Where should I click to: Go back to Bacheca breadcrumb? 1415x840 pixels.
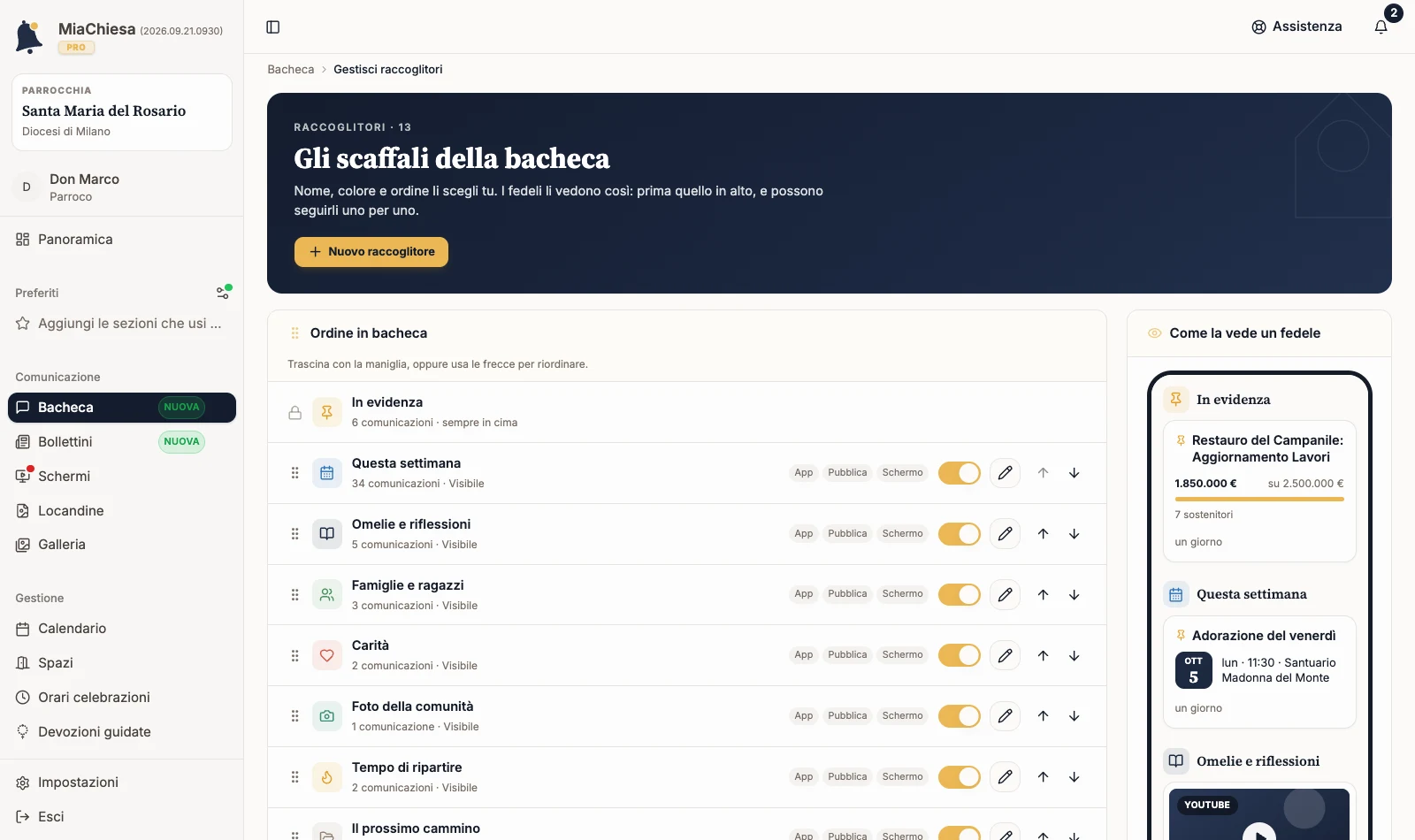click(x=291, y=70)
